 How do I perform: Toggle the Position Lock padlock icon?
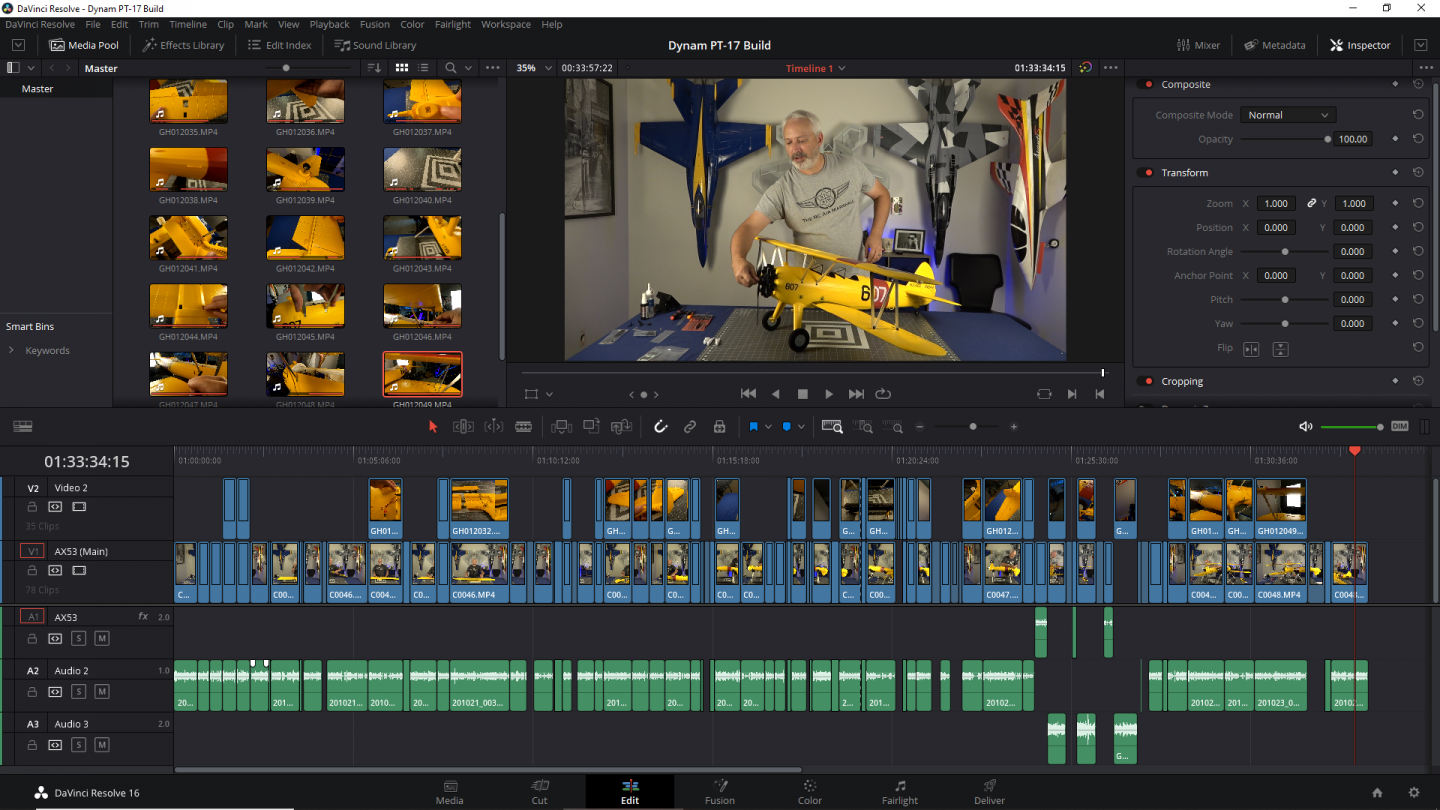(719, 426)
